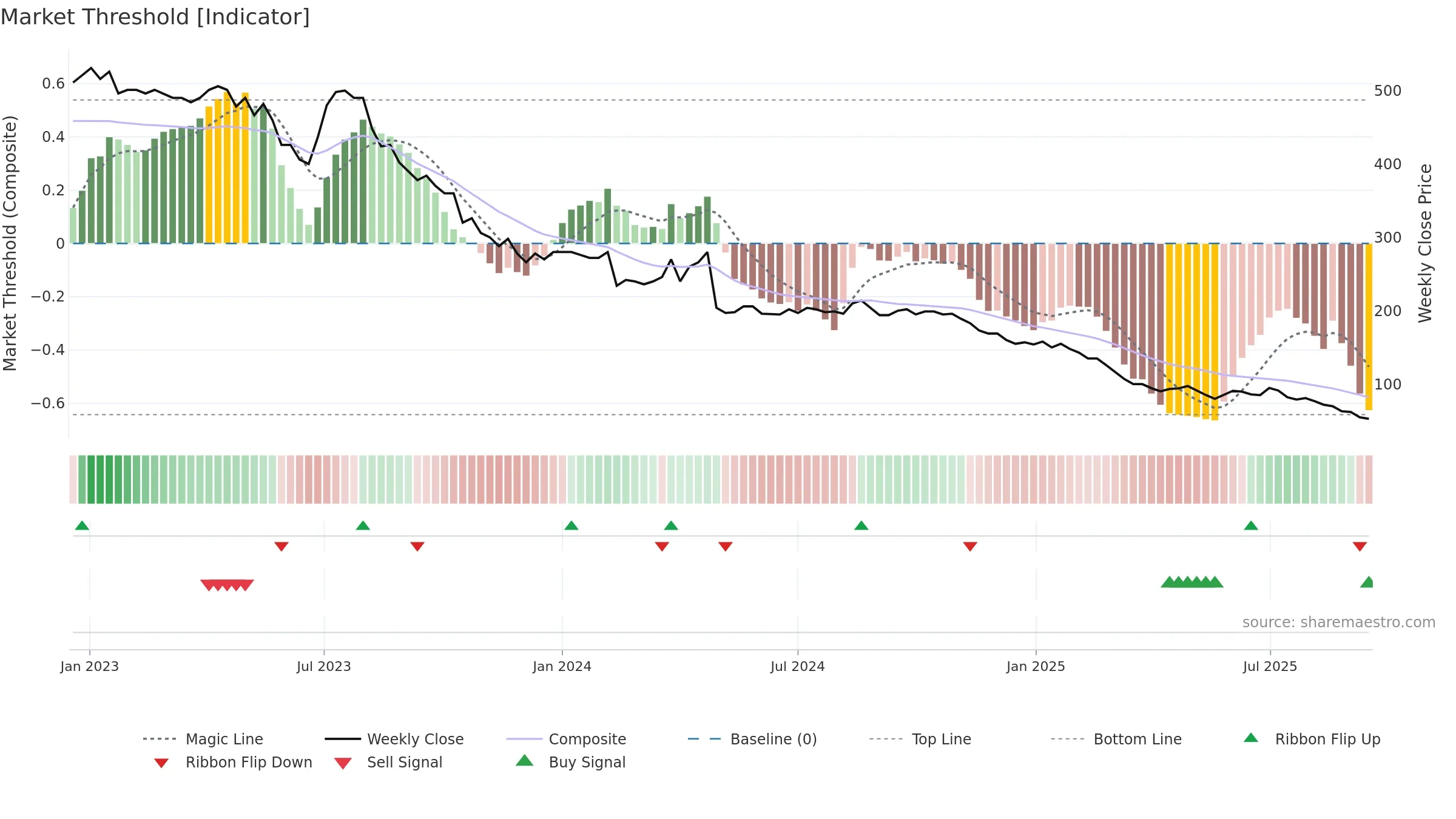The image size is (1456, 819).
Task: Click the source: sharemaestro.com text
Action: coord(1339,622)
